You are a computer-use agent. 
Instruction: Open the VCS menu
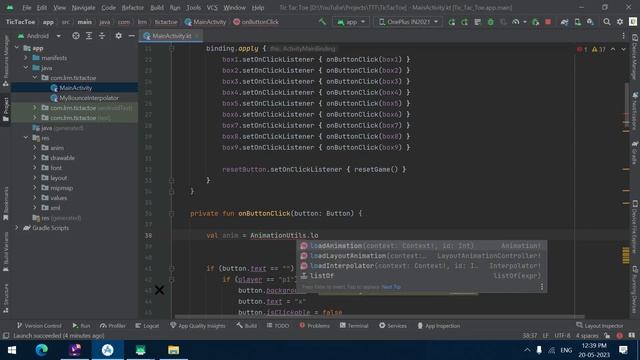pyautogui.click(x=212, y=7)
